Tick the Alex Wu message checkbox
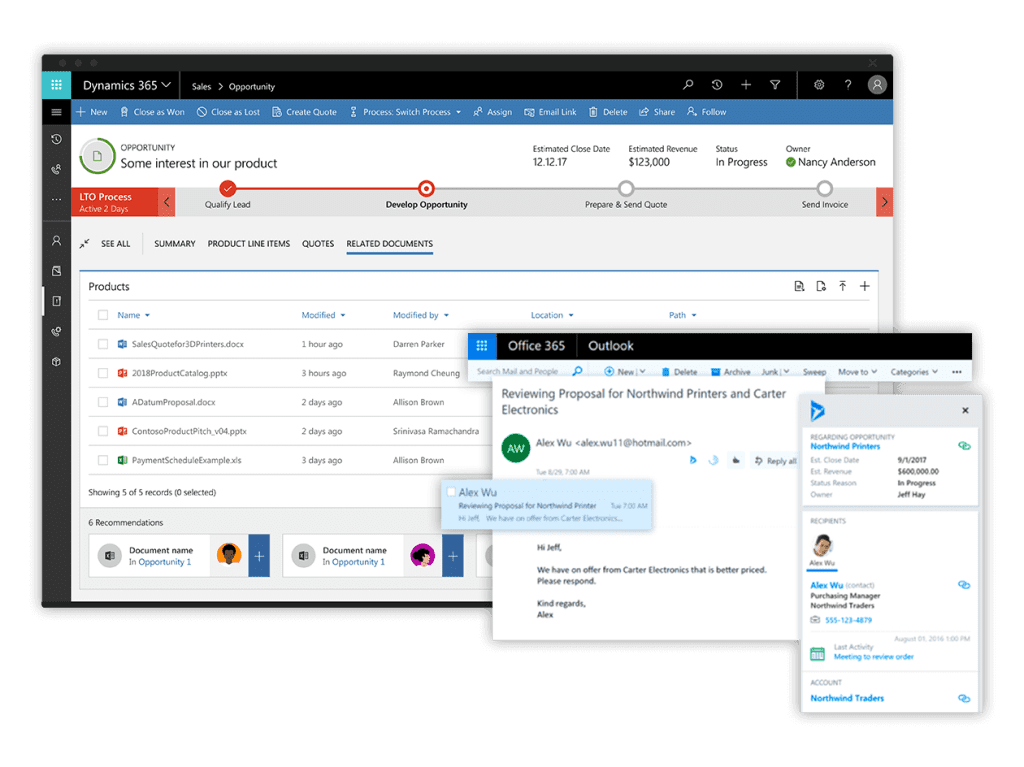 coord(451,492)
